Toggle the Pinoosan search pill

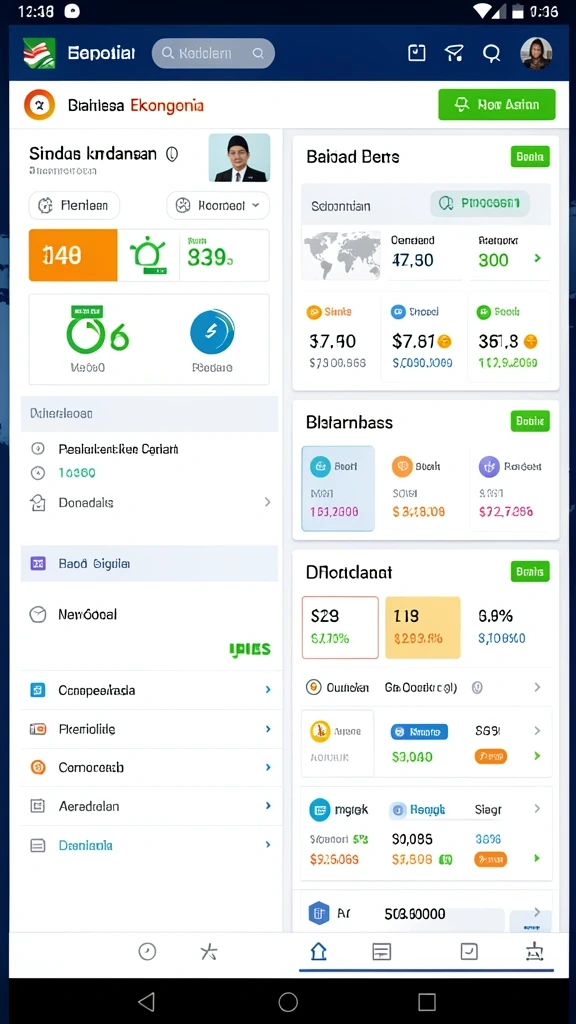pyautogui.click(x=480, y=204)
